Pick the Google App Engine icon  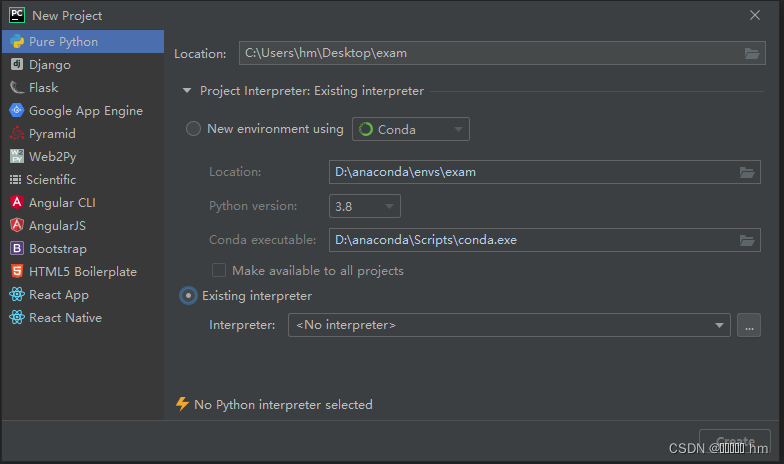(16, 110)
